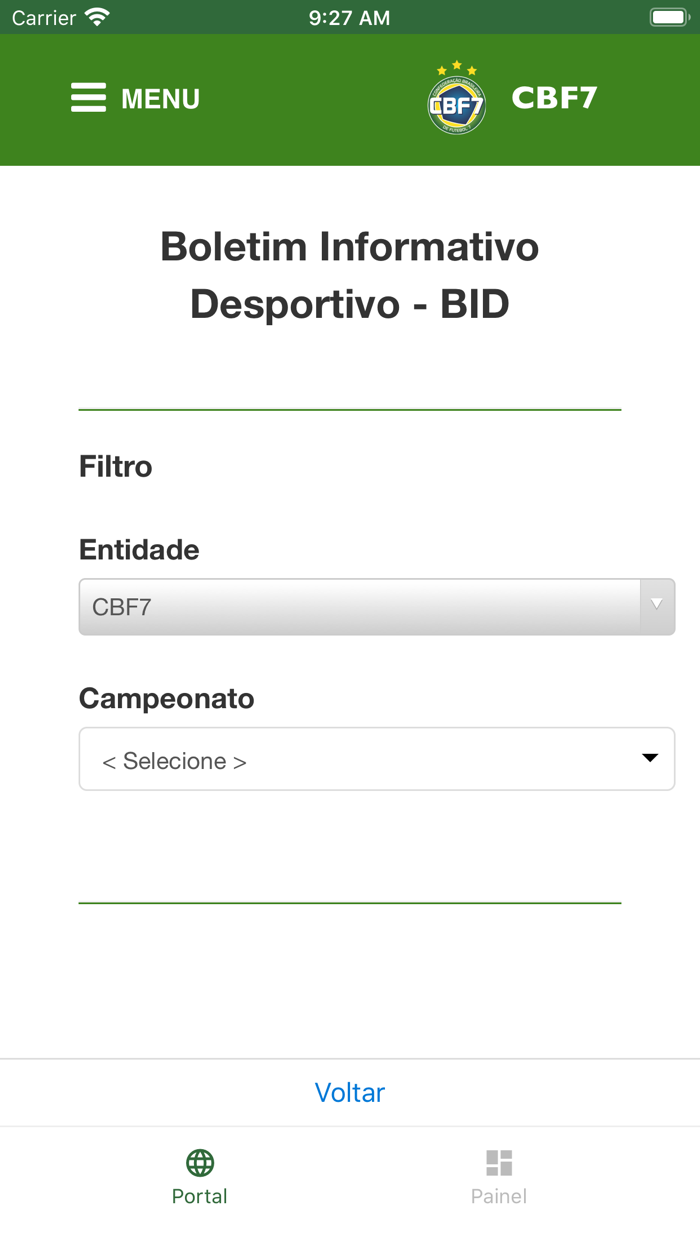Tap the Wi-Fi icon in status bar
Image resolution: width=700 pixels, height=1244 pixels.
96,16
